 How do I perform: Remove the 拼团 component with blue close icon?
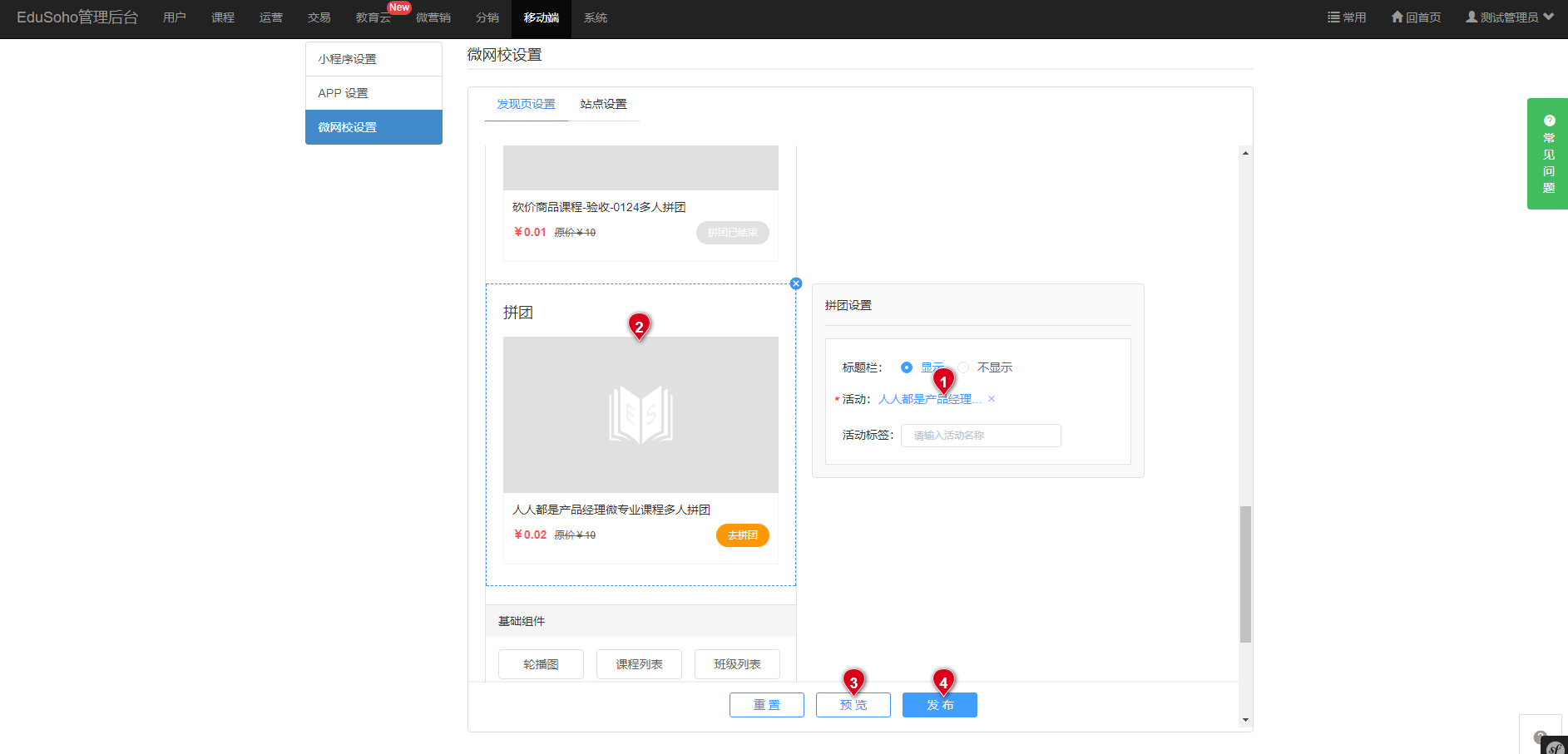point(796,283)
